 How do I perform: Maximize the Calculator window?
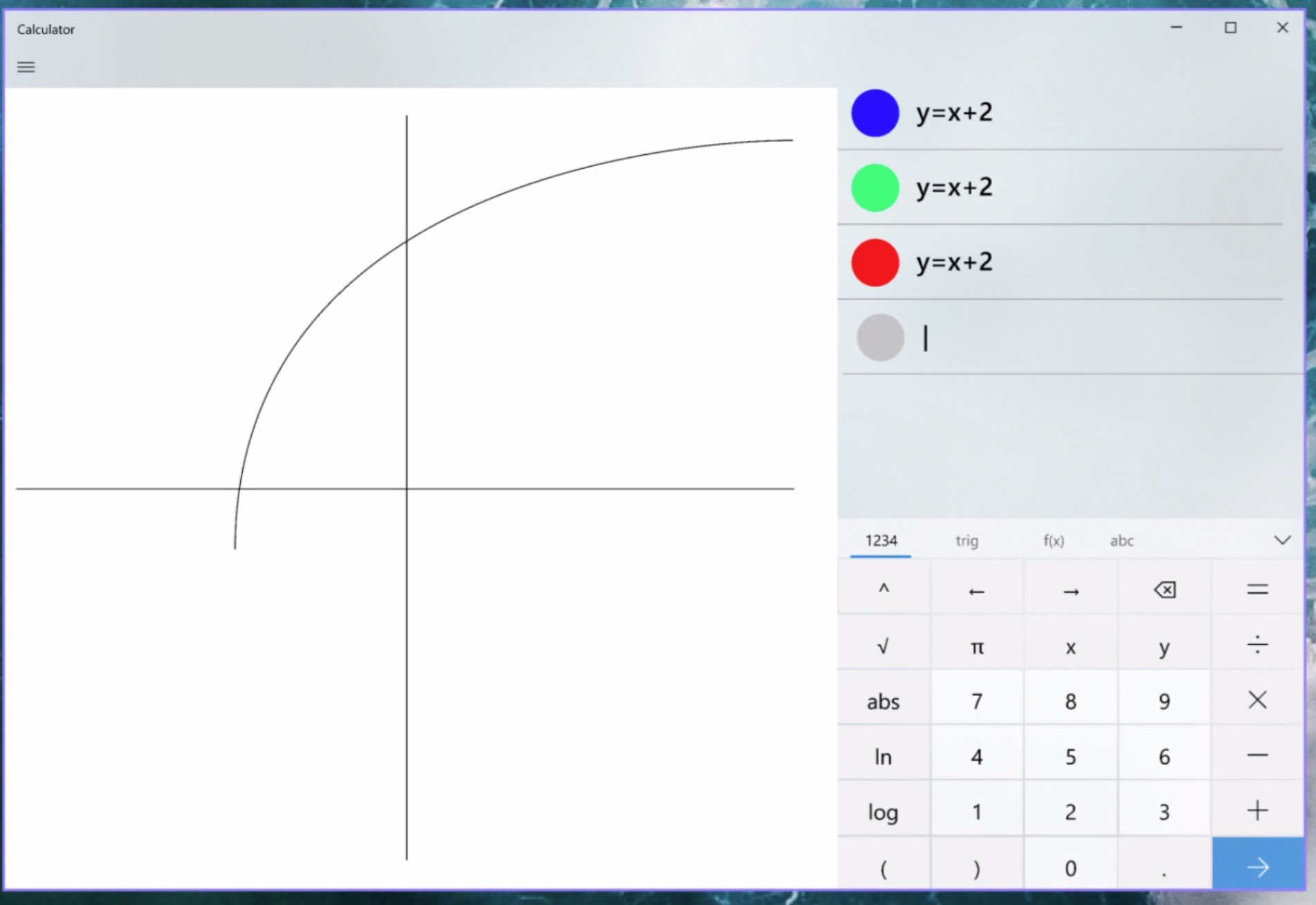pyautogui.click(x=1230, y=28)
